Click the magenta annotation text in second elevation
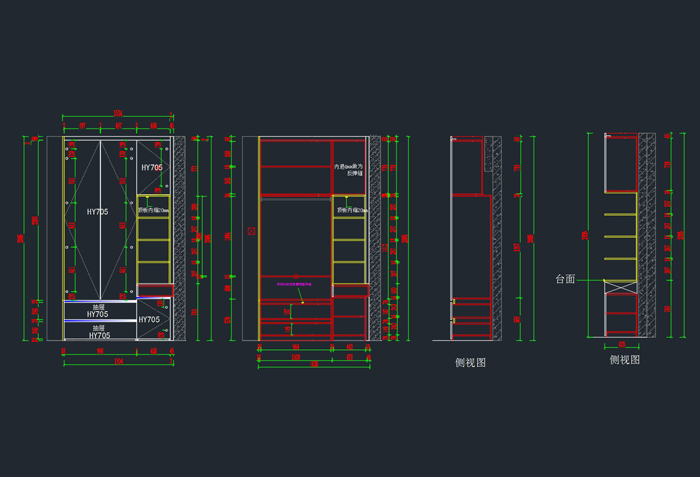 click(x=295, y=285)
